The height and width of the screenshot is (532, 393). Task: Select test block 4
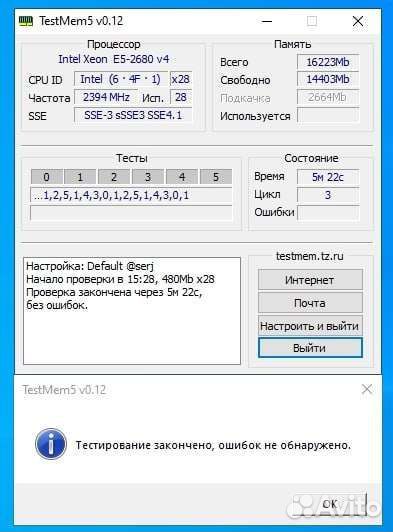pyautogui.click(x=182, y=177)
